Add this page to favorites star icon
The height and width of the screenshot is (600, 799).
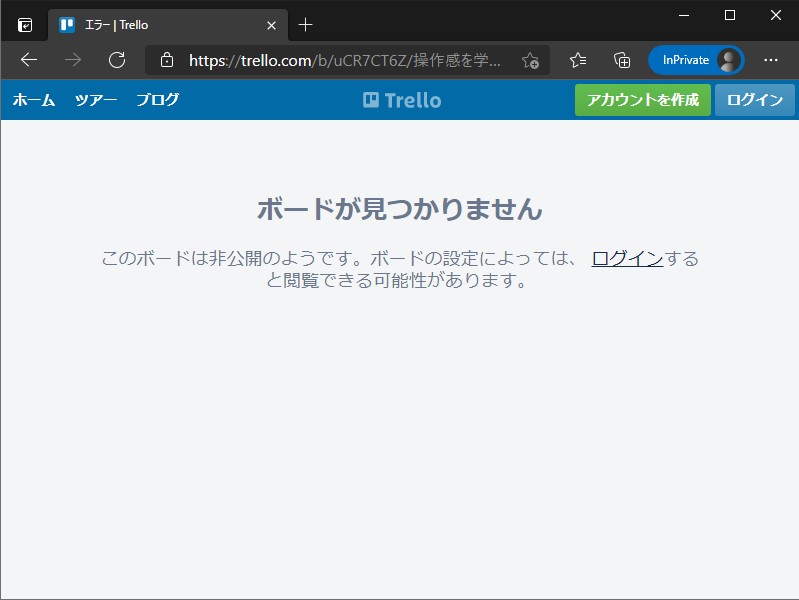pyautogui.click(x=530, y=60)
